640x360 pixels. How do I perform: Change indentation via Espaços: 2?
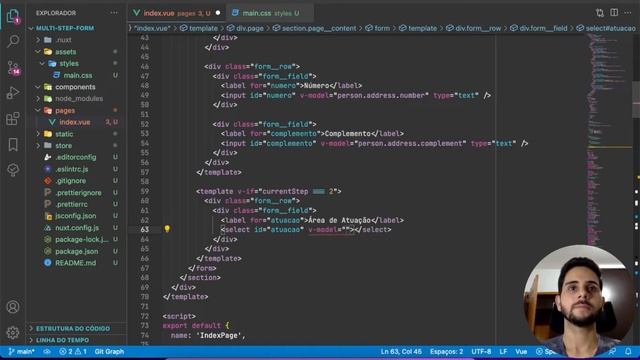pyautogui.click(x=446, y=351)
